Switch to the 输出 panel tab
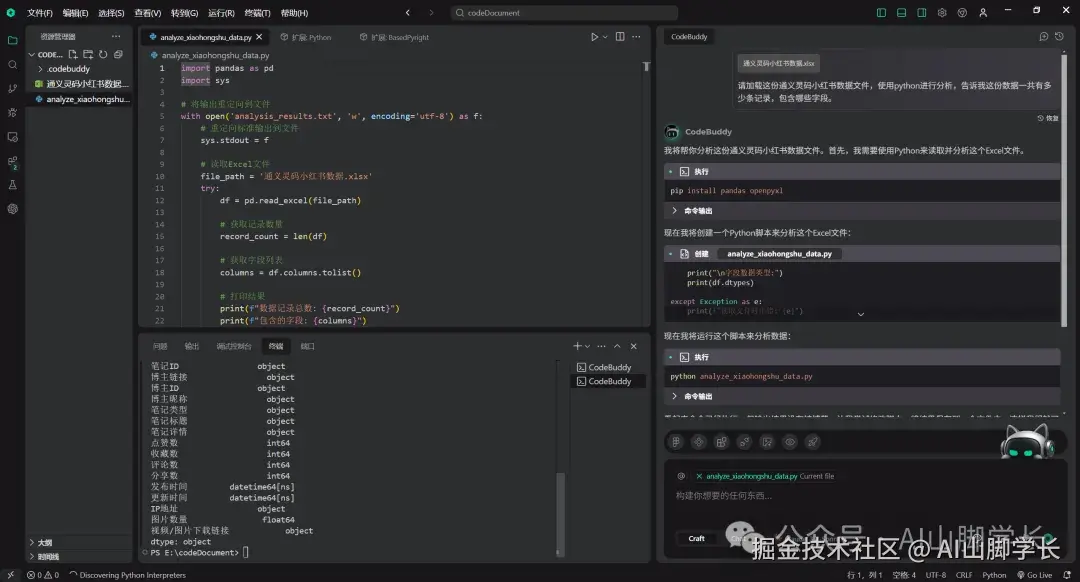1080x582 pixels. 191,346
